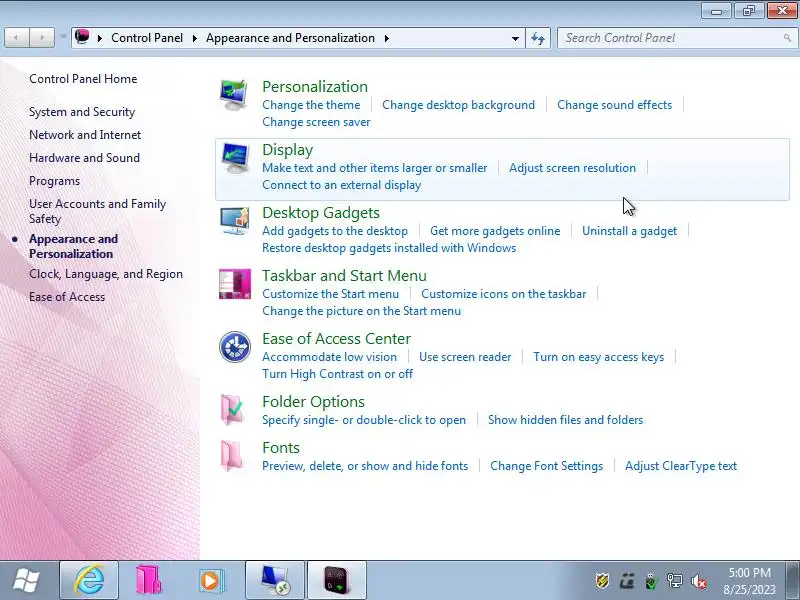Open the pink Libraries folder on taskbar
This screenshot has height=600, width=800.
coord(148,581)
